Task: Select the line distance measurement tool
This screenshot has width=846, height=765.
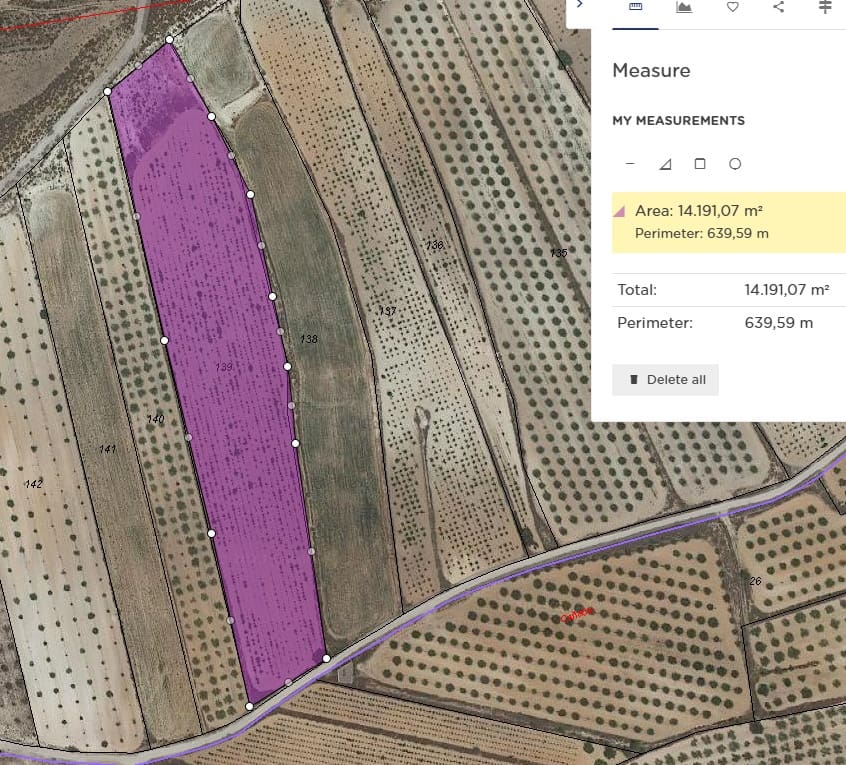Action: (x=631, y=163)
